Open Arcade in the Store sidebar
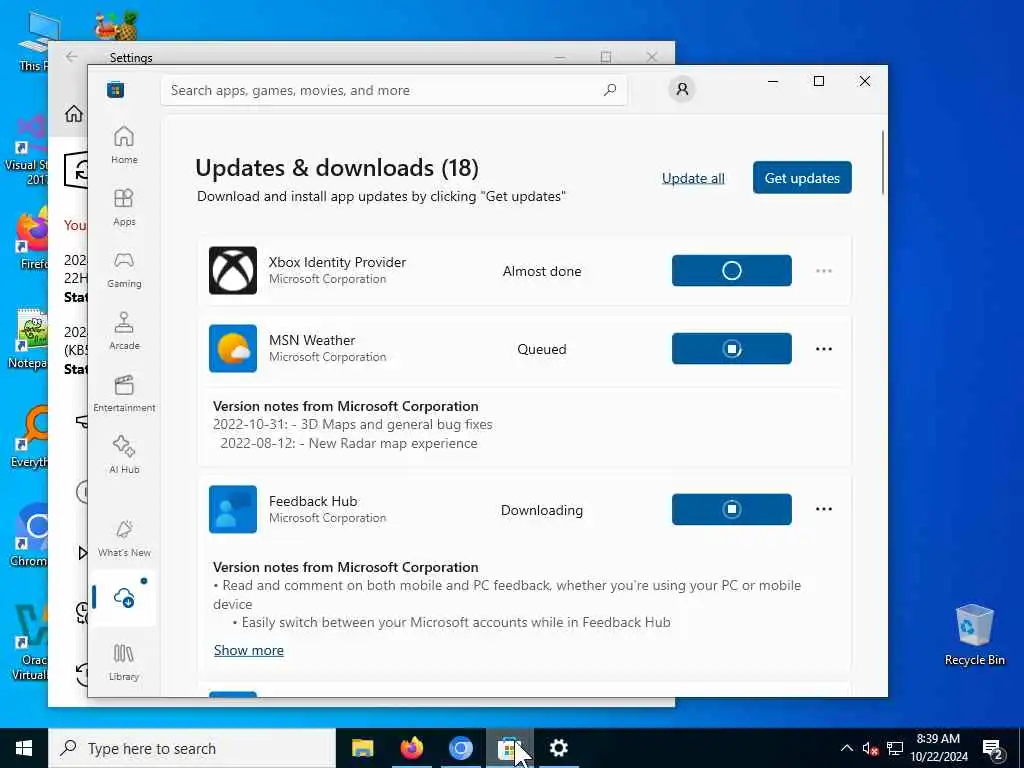The height and width of the screenshot is (768, 1024). pyautogui.click(x=124, y=331)
